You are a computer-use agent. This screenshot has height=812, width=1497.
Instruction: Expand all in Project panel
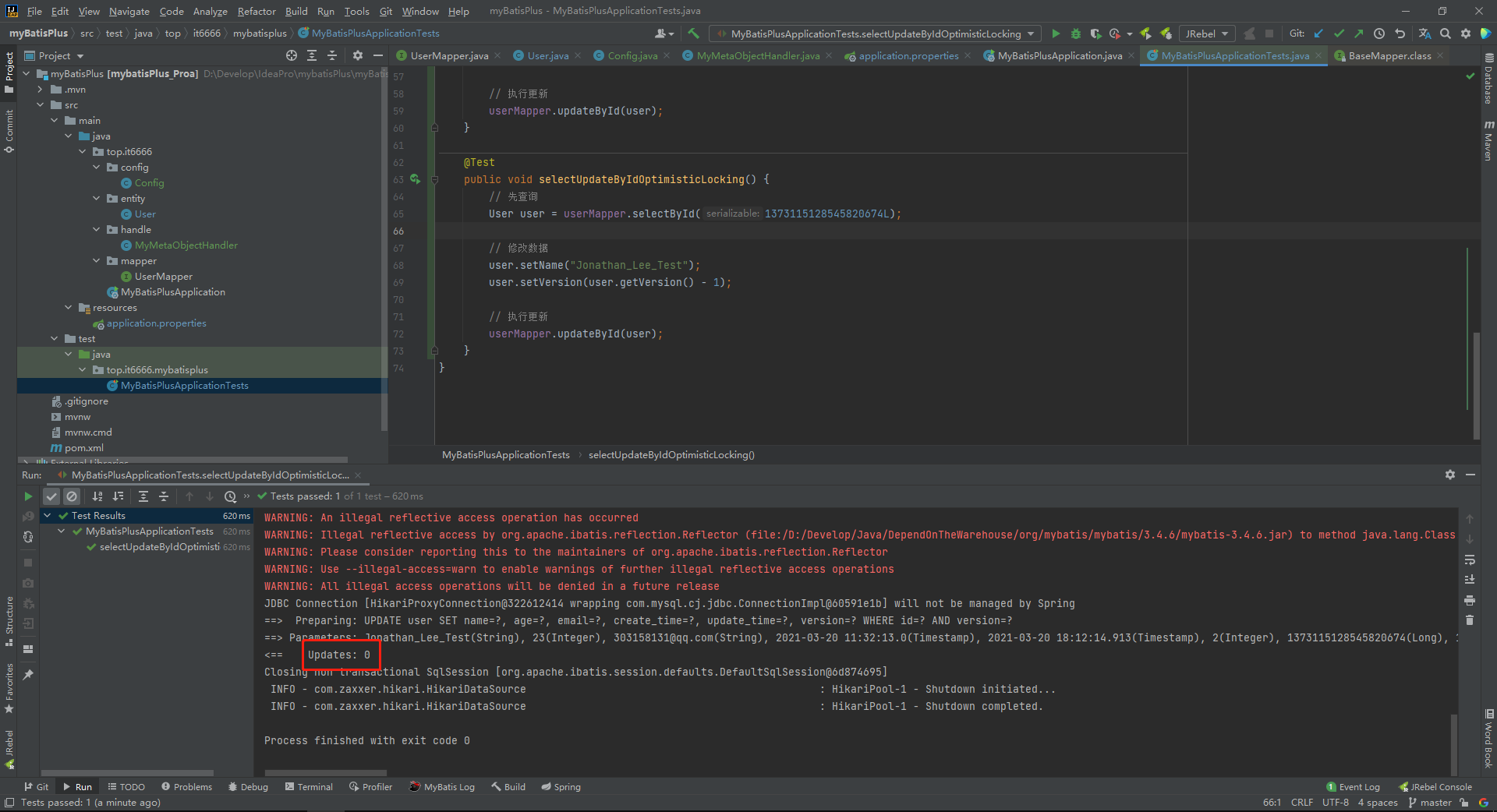click(312, 55)
